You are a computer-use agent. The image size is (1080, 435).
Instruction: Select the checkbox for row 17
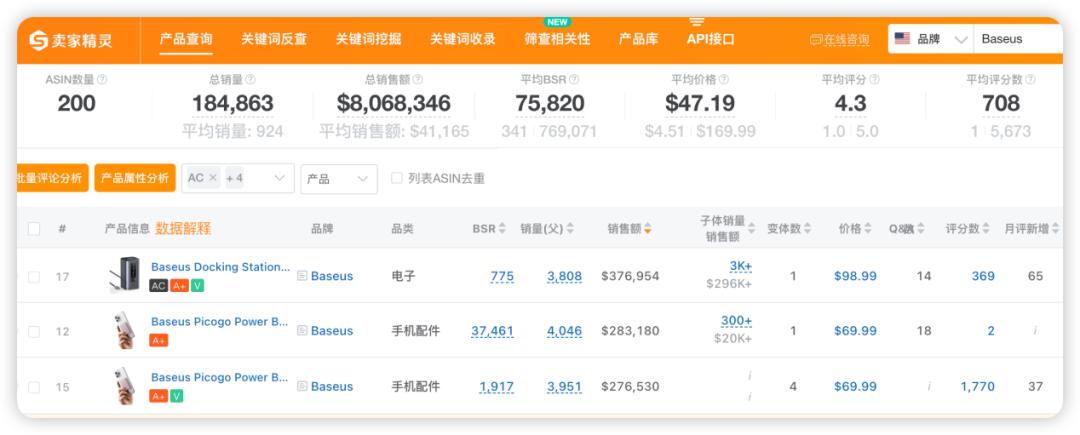coord(34,277)
